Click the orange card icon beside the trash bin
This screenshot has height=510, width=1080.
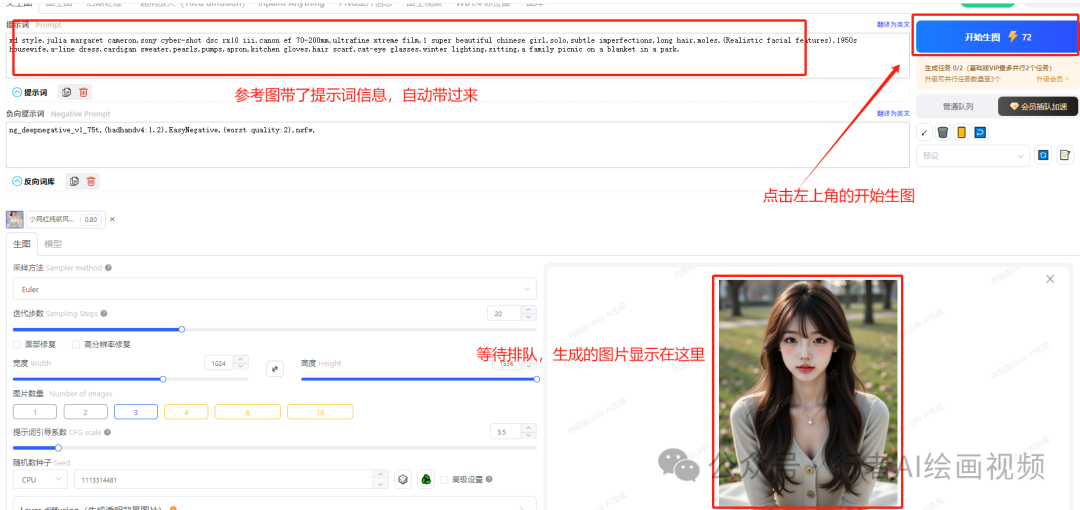pos(962,132)
